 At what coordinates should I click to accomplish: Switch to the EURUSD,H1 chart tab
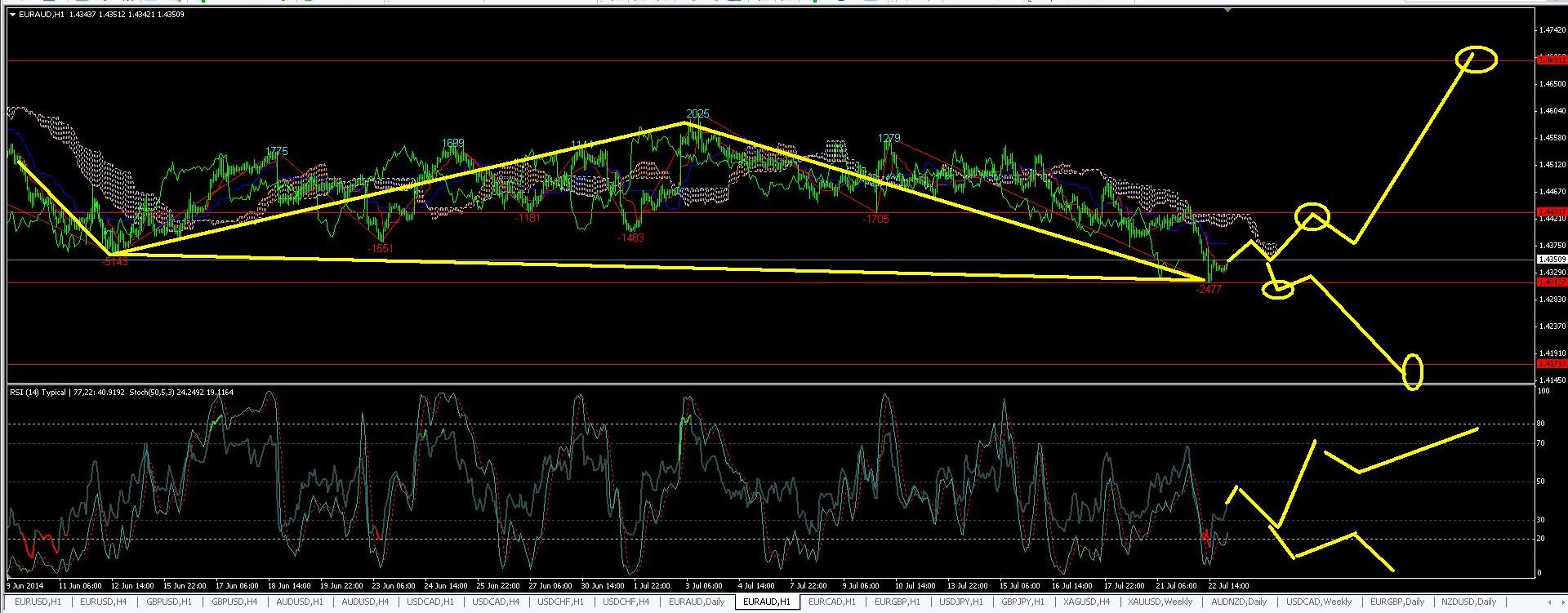[x=38, y=602]
